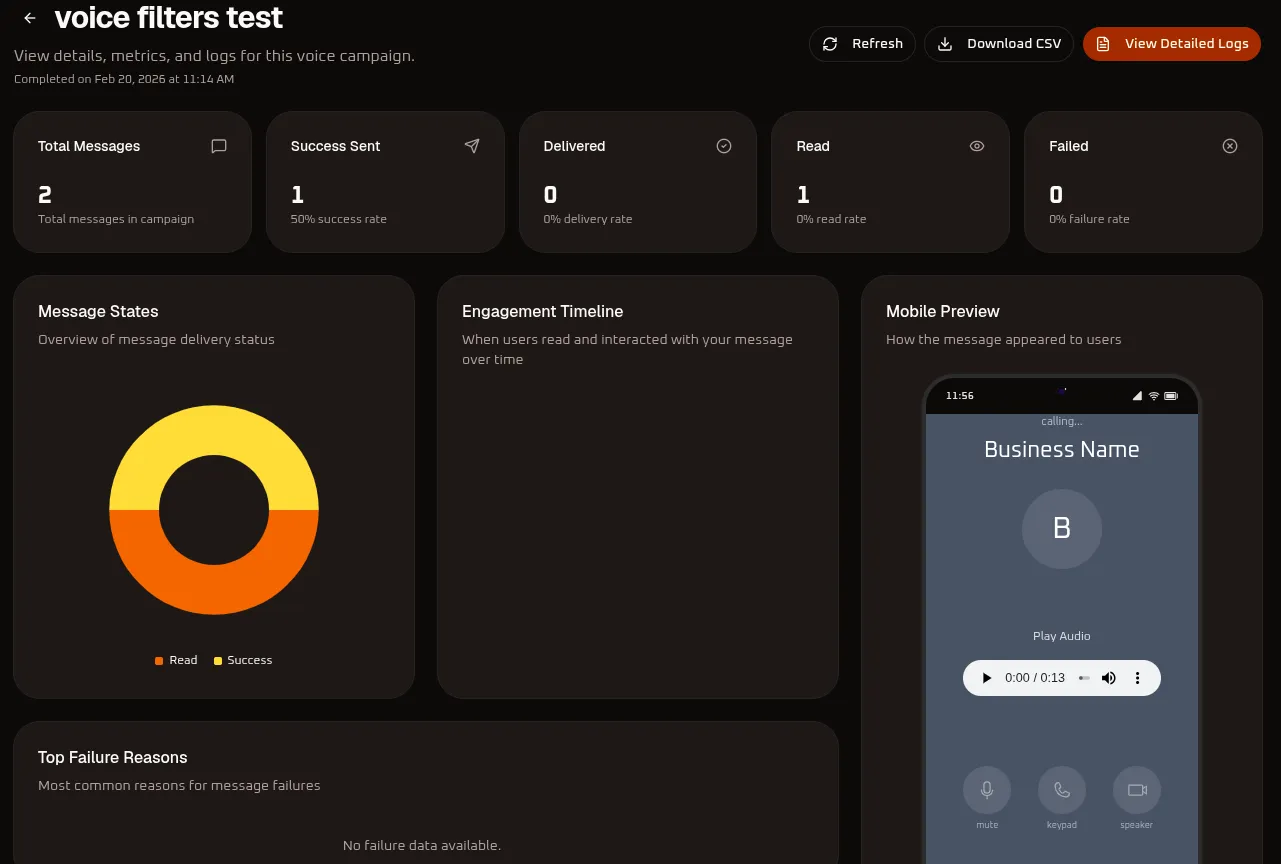Click the 'voice filters test' title

click(169, 17)
